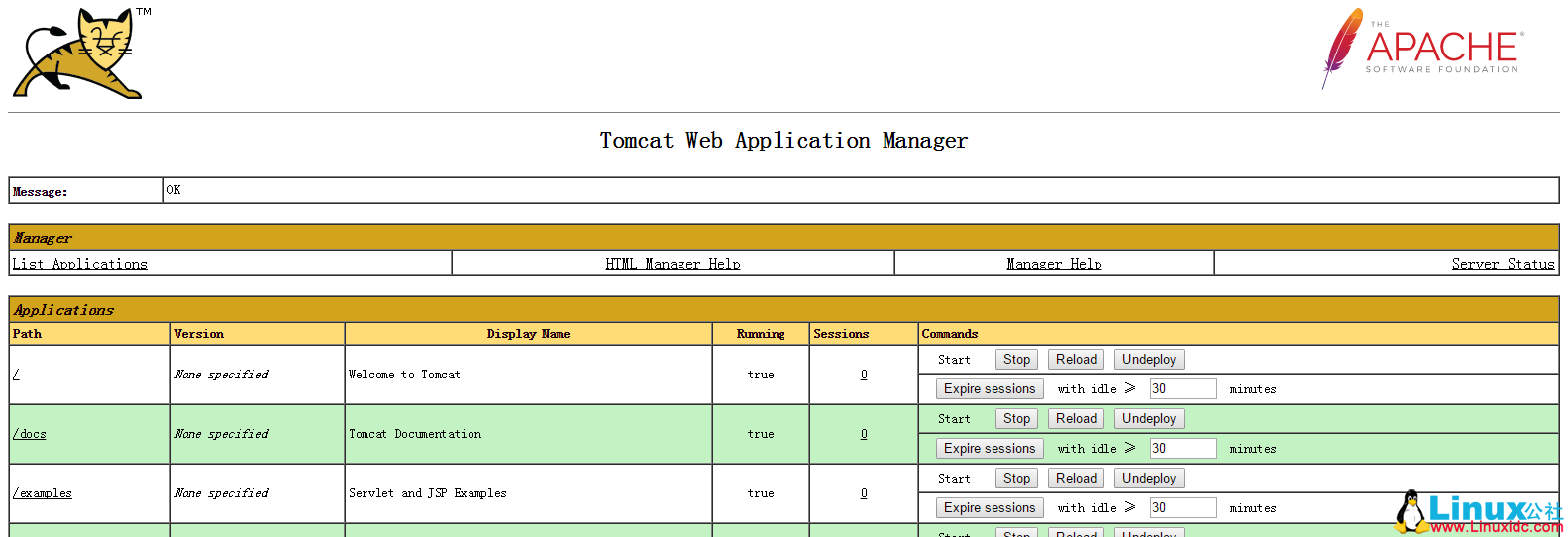Click the 'Welcome to Tomcat' display name
1568x537 pixels.
(404, 375)
